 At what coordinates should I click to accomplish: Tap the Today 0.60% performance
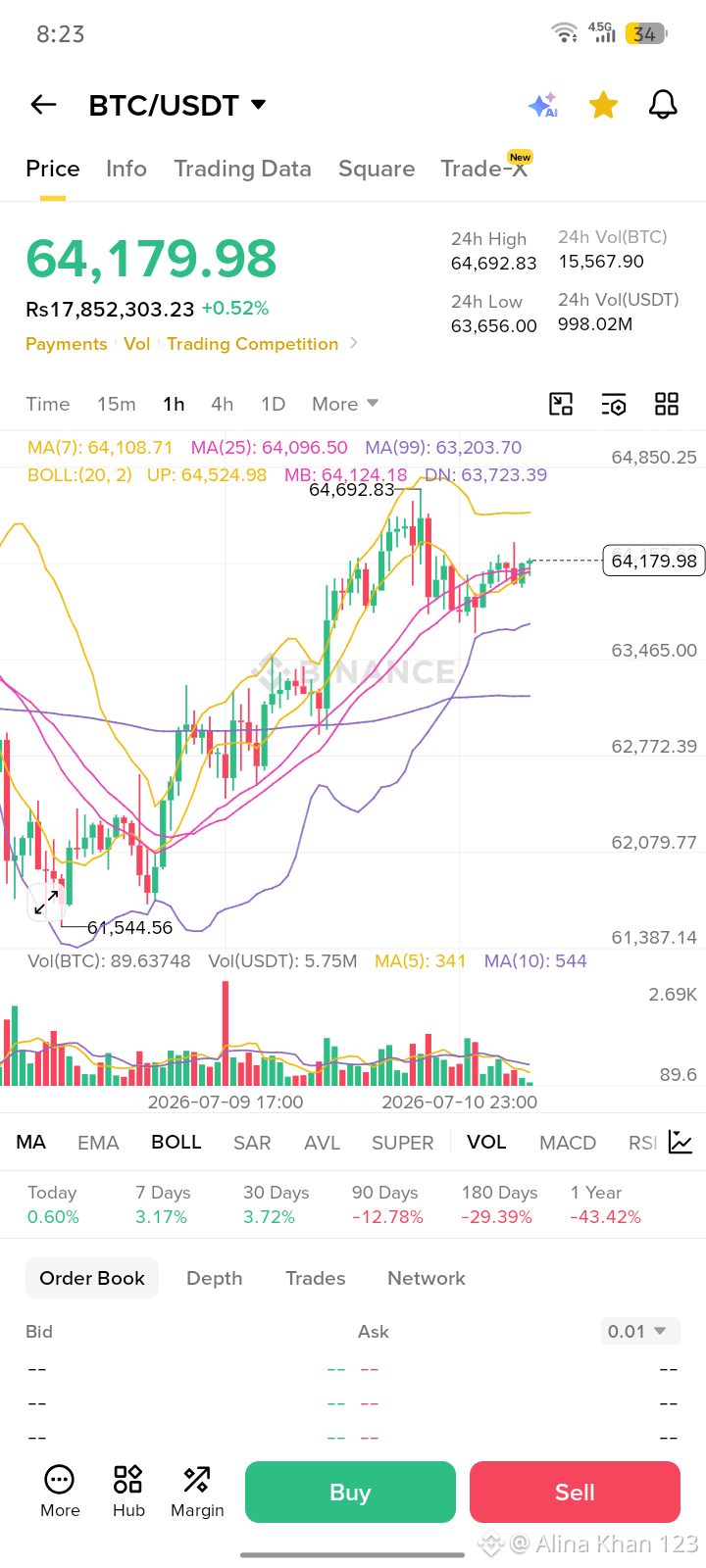pyautogui.click(x=53, y=1204)
